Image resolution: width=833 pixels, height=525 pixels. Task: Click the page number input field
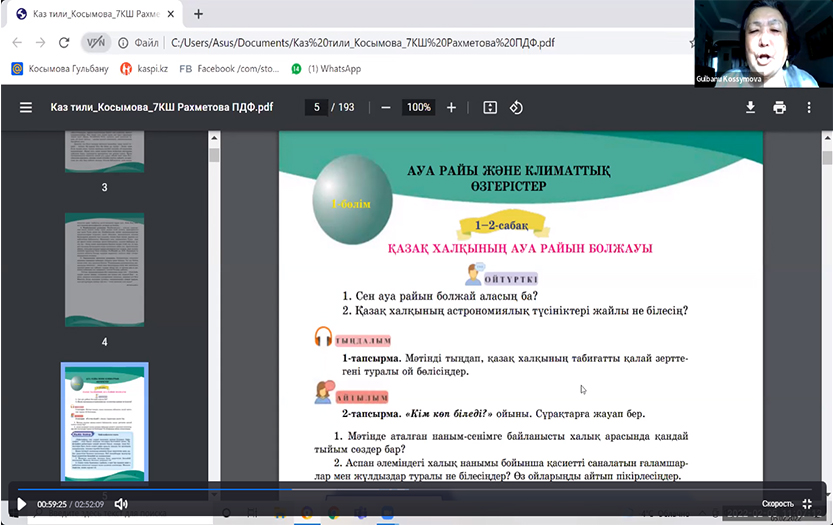[316, 107]
